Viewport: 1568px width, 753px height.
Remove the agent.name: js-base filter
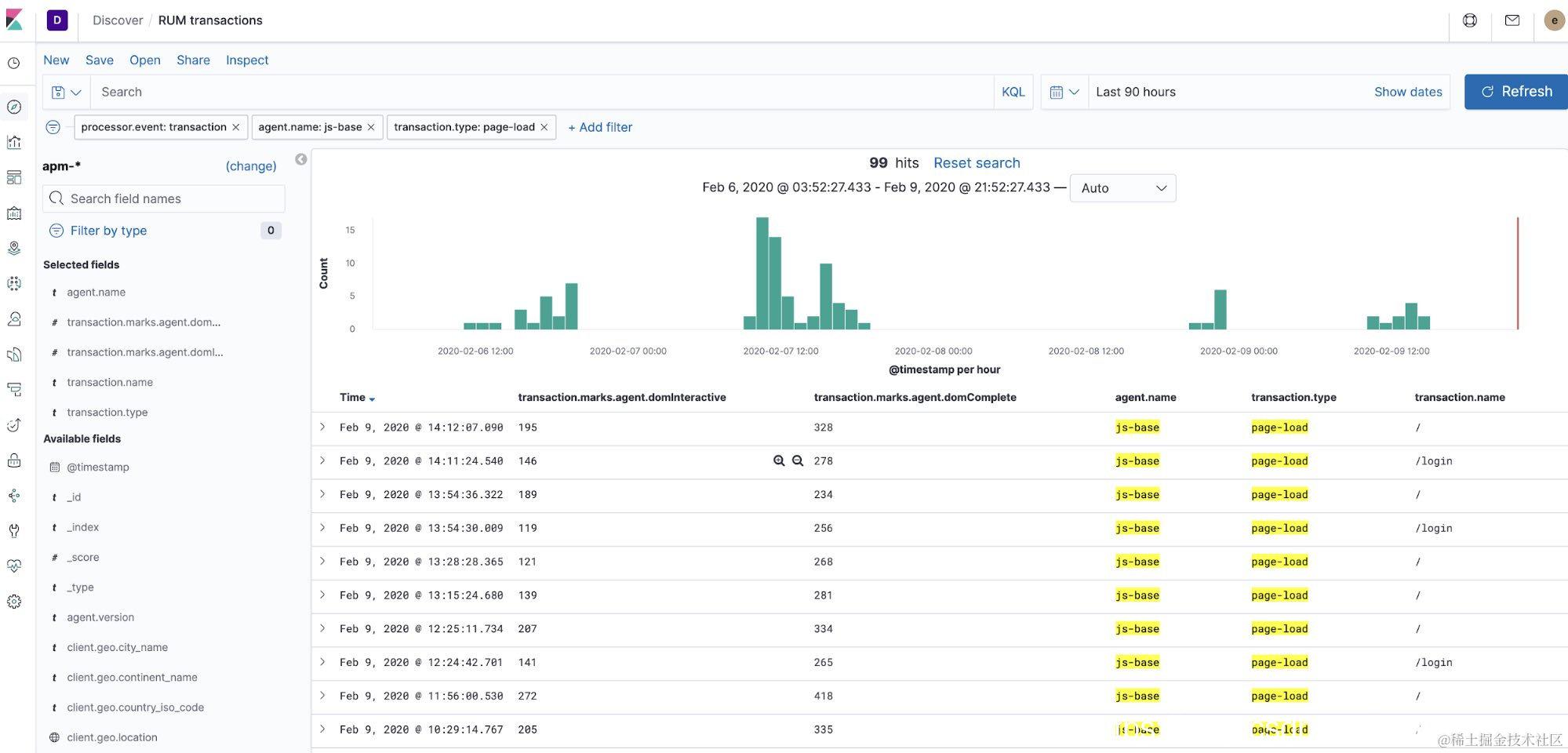click(x=371, y=127)
